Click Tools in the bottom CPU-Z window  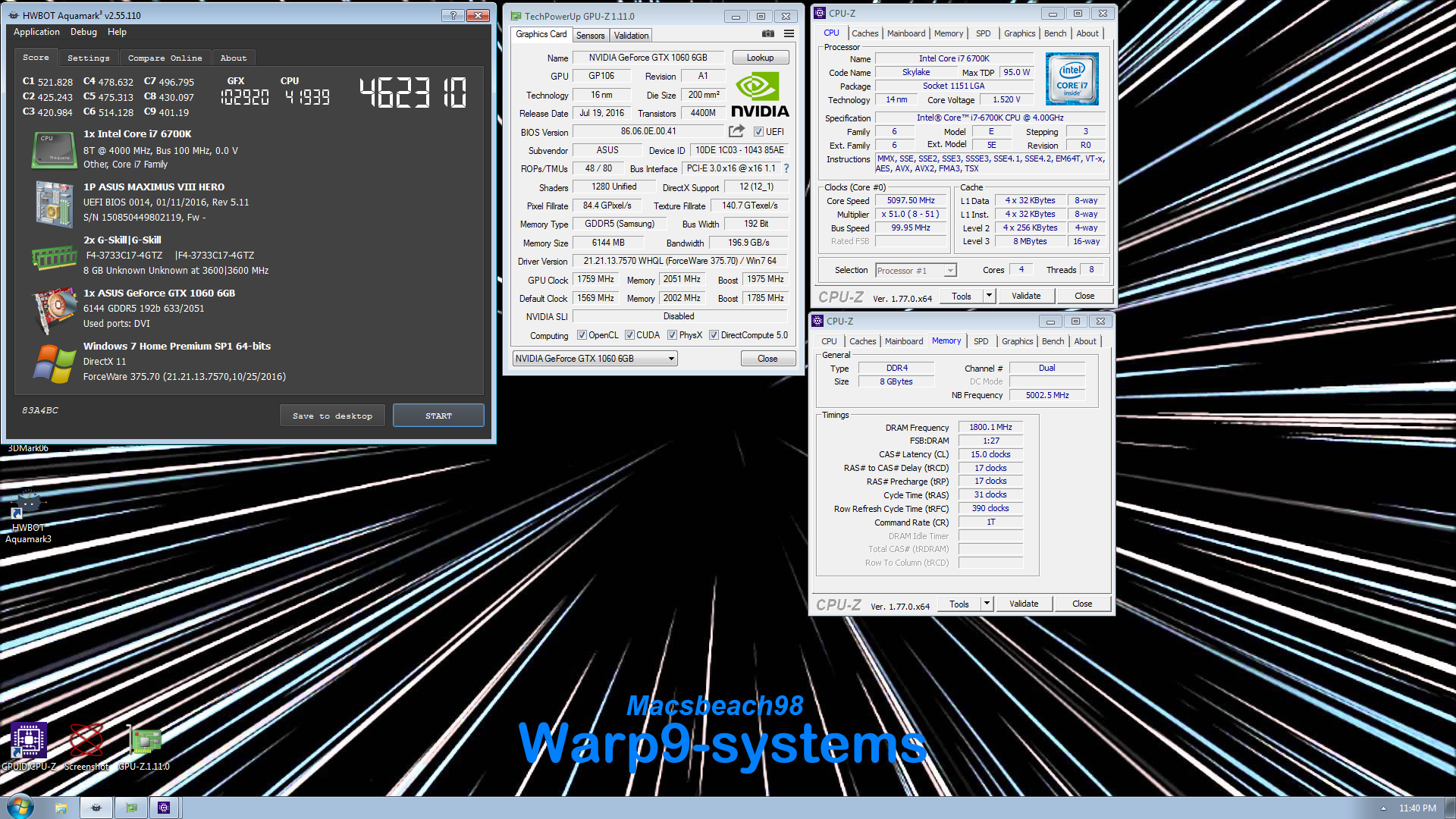[x=959, y=604]
